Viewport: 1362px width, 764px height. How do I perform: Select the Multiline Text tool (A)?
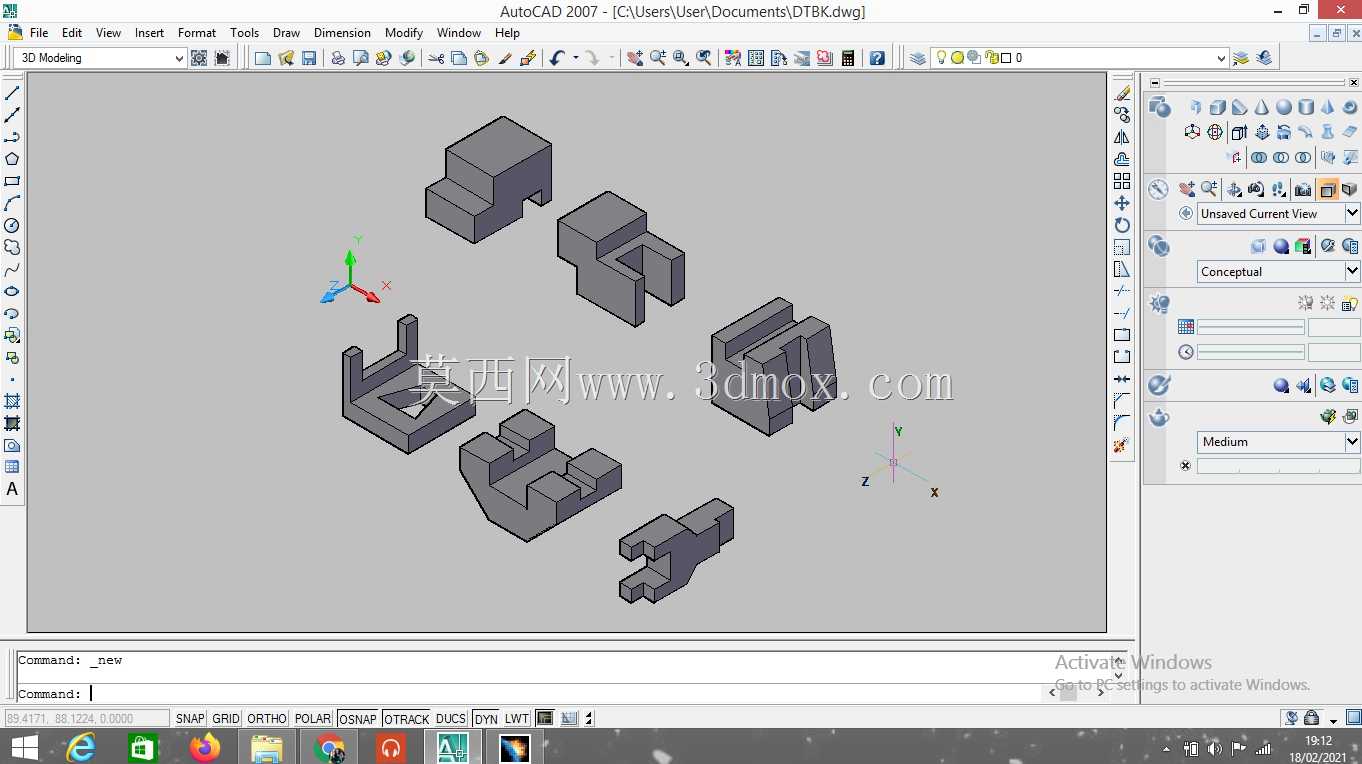tap(12, 489)
